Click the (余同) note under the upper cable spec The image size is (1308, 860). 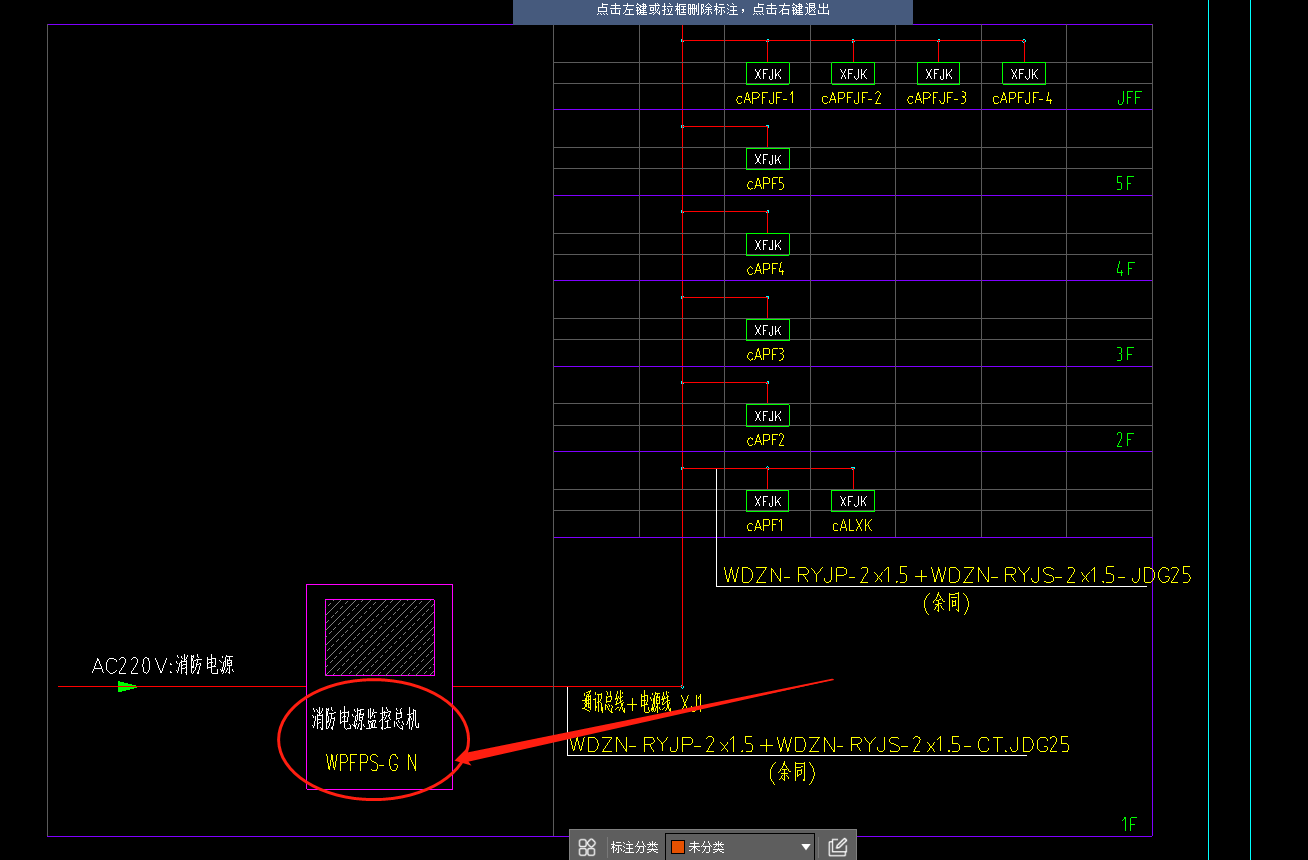point(946,603)
